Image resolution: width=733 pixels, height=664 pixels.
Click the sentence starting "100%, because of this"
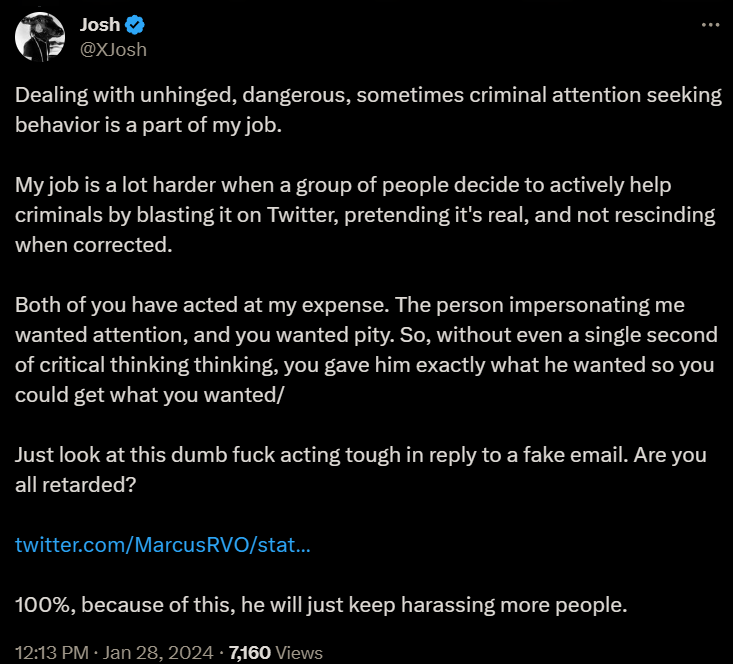(x=322, y=605)
